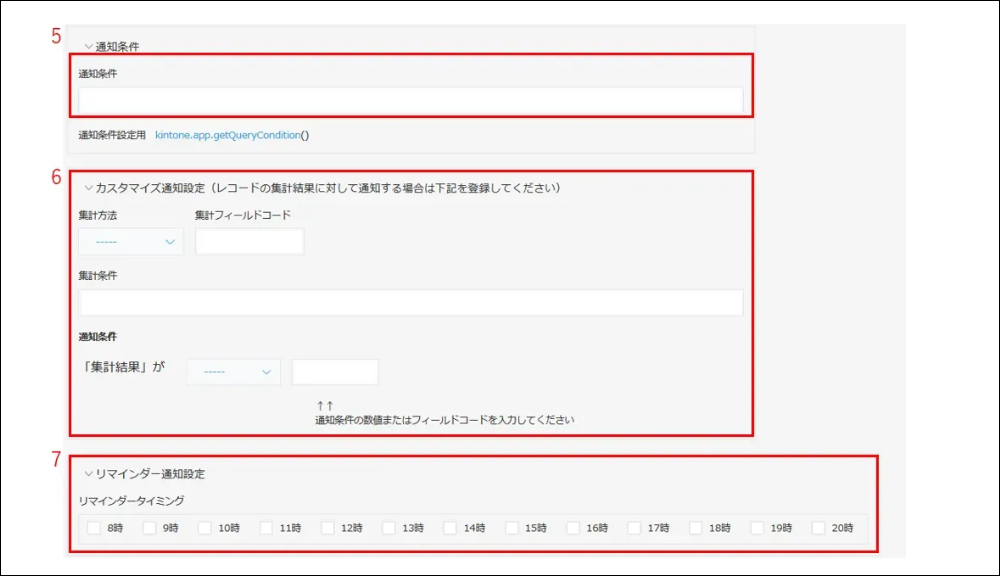Tick the 19時 reminder checkbox
This screenshot has height=576, width=1000.
click(757, 528)
